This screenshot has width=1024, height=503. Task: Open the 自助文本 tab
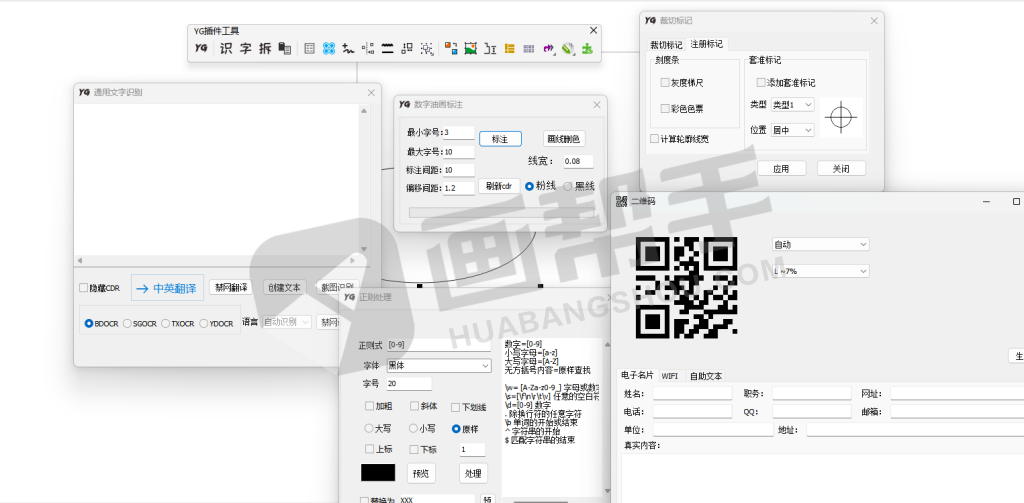pos(706,376)
